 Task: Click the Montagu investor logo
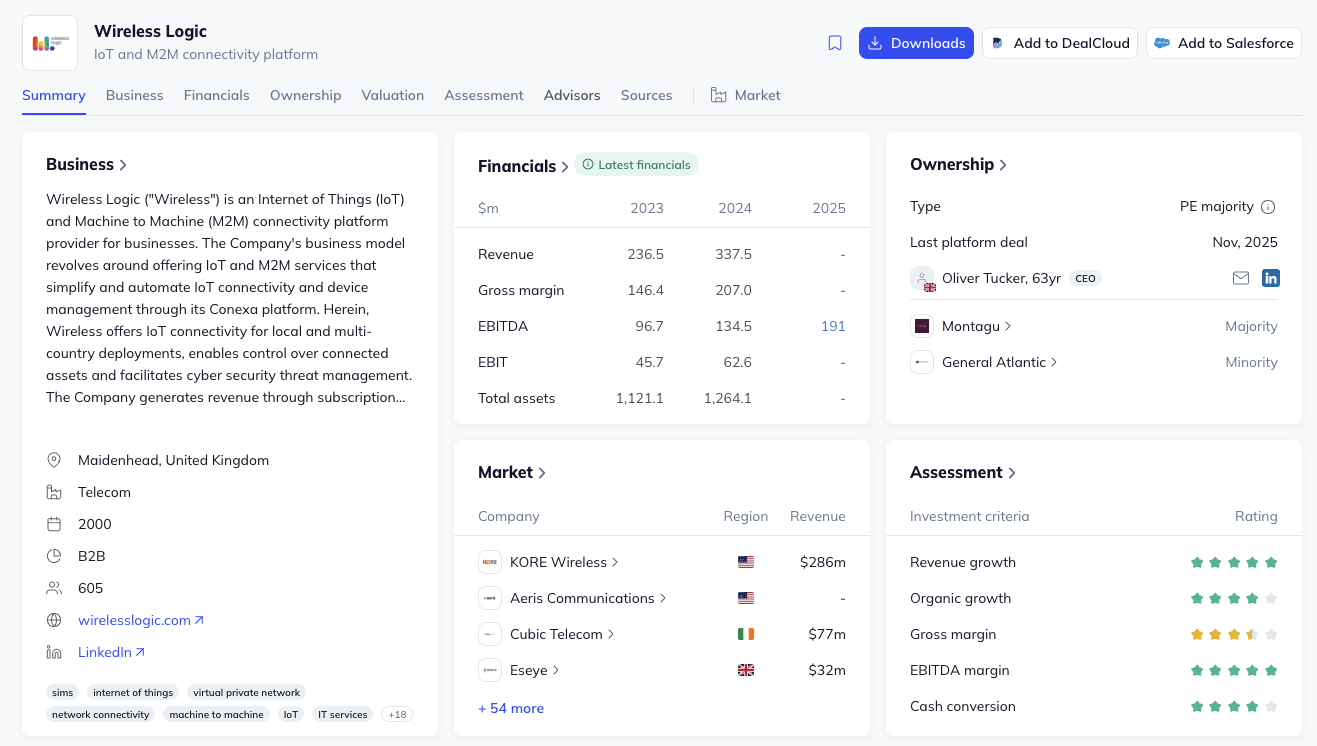click(922, 326)
